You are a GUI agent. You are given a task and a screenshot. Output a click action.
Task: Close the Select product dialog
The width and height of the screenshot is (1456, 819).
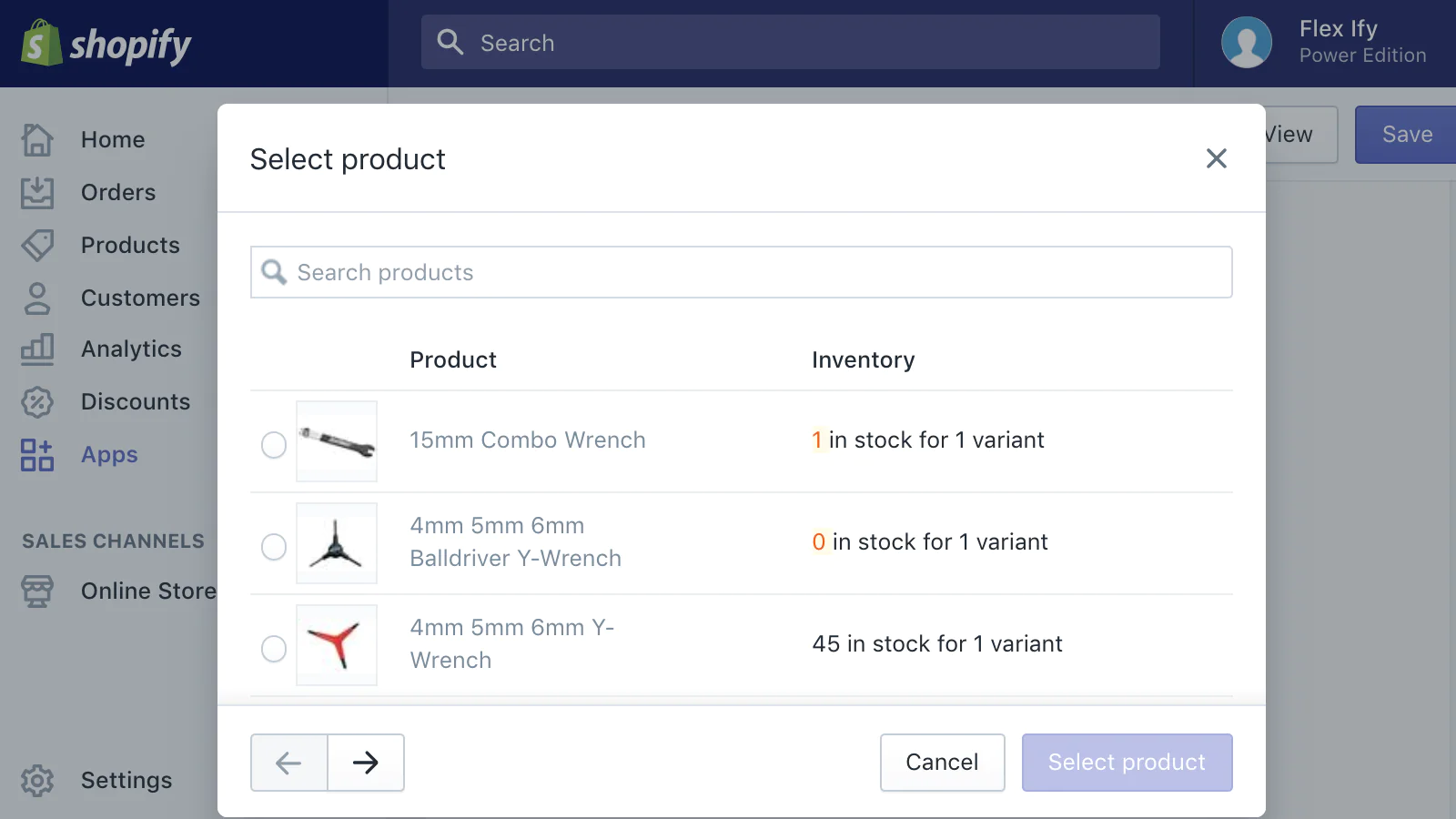tap(1217, 158)
